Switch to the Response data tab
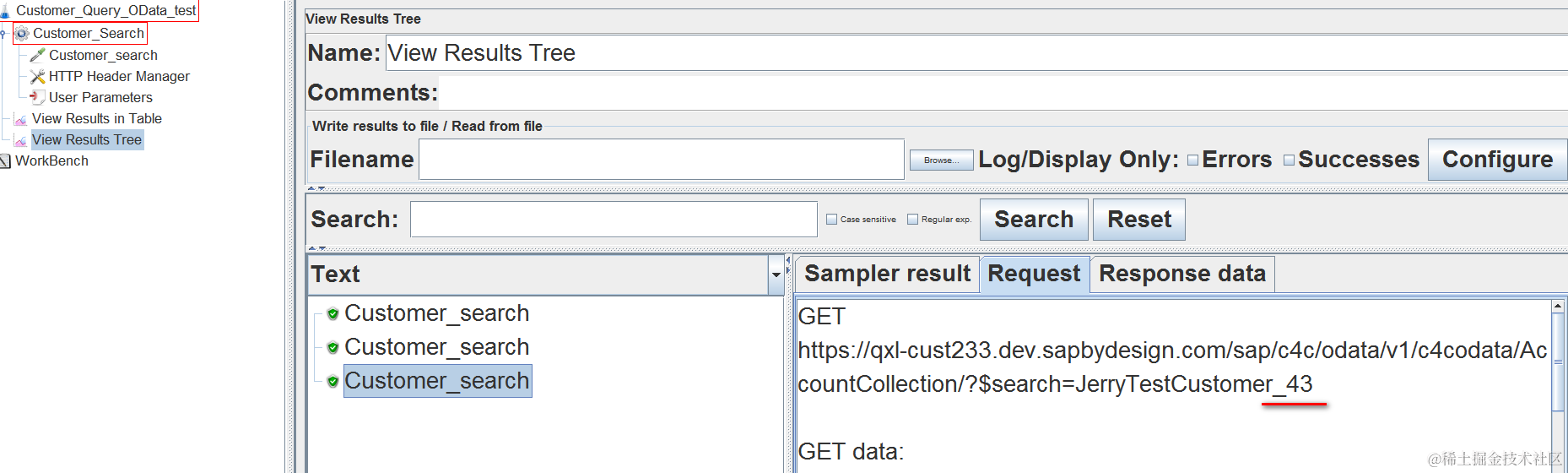Viewport: 1568px width, 473px height. click(x=1181, y=274)
